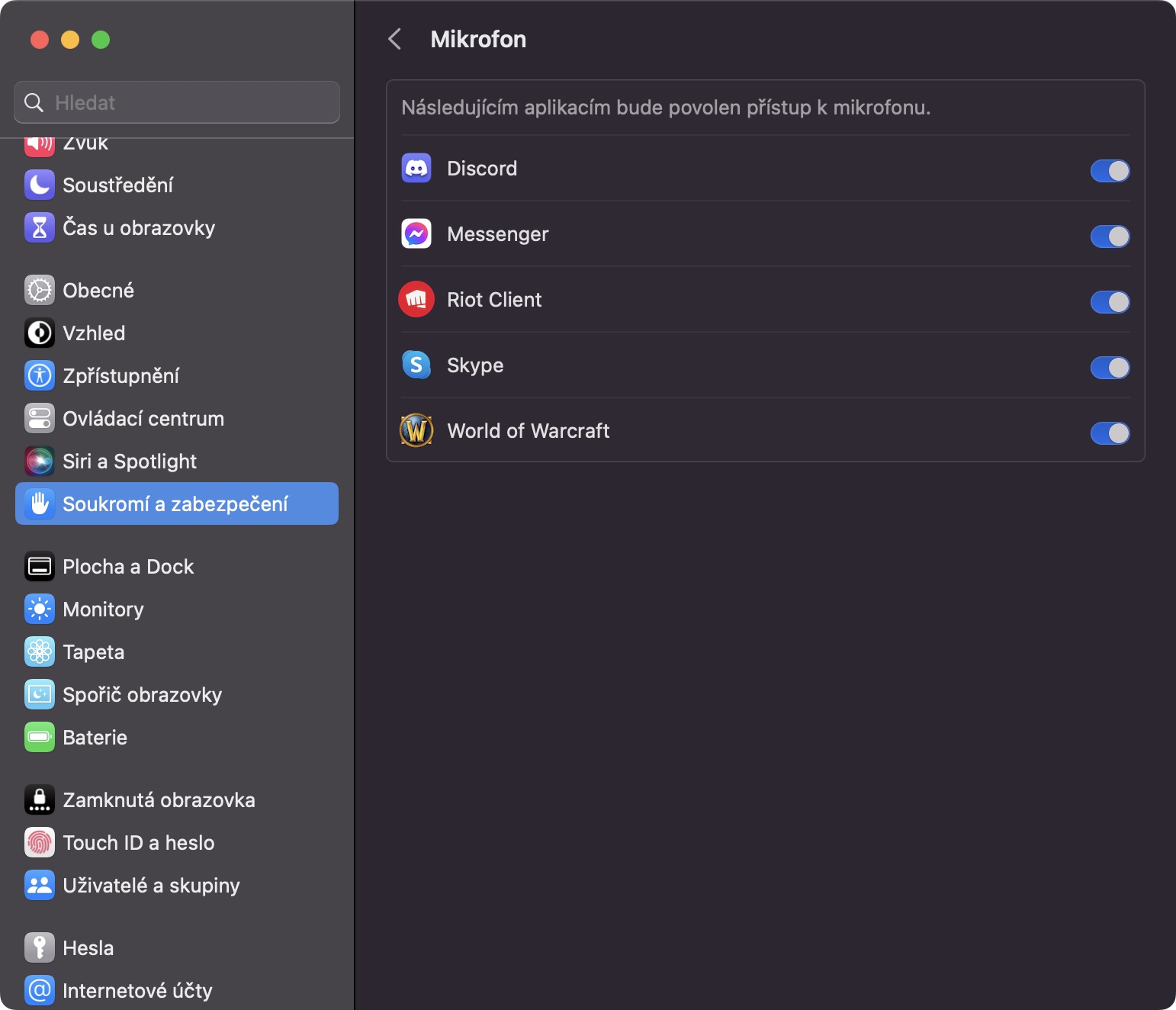Screen dimensions: 1176x1010
Task: Toggle World of Warcraft microphone access
Action: point(1110,433)
